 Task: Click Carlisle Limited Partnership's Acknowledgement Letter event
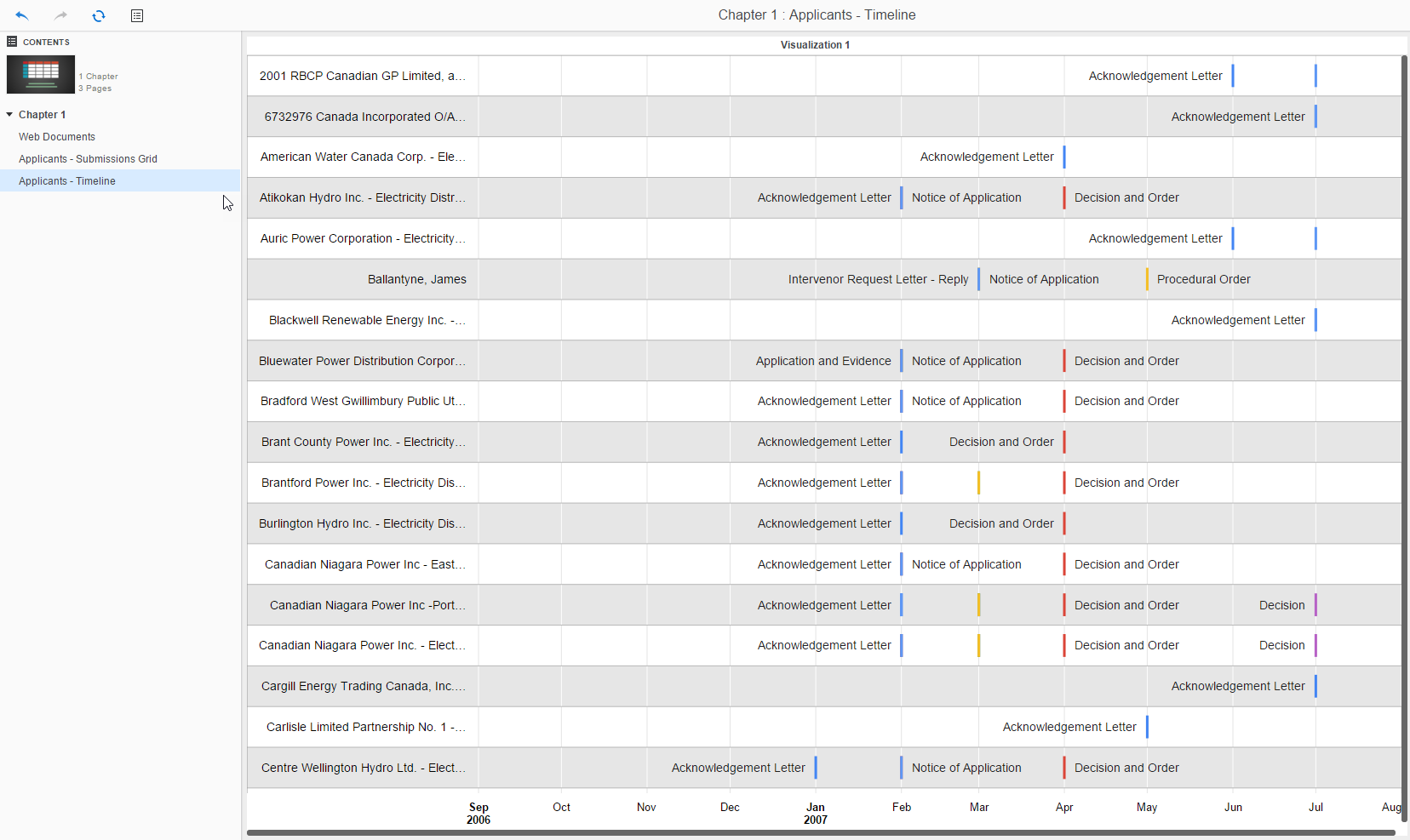[x=1069, y=727]
